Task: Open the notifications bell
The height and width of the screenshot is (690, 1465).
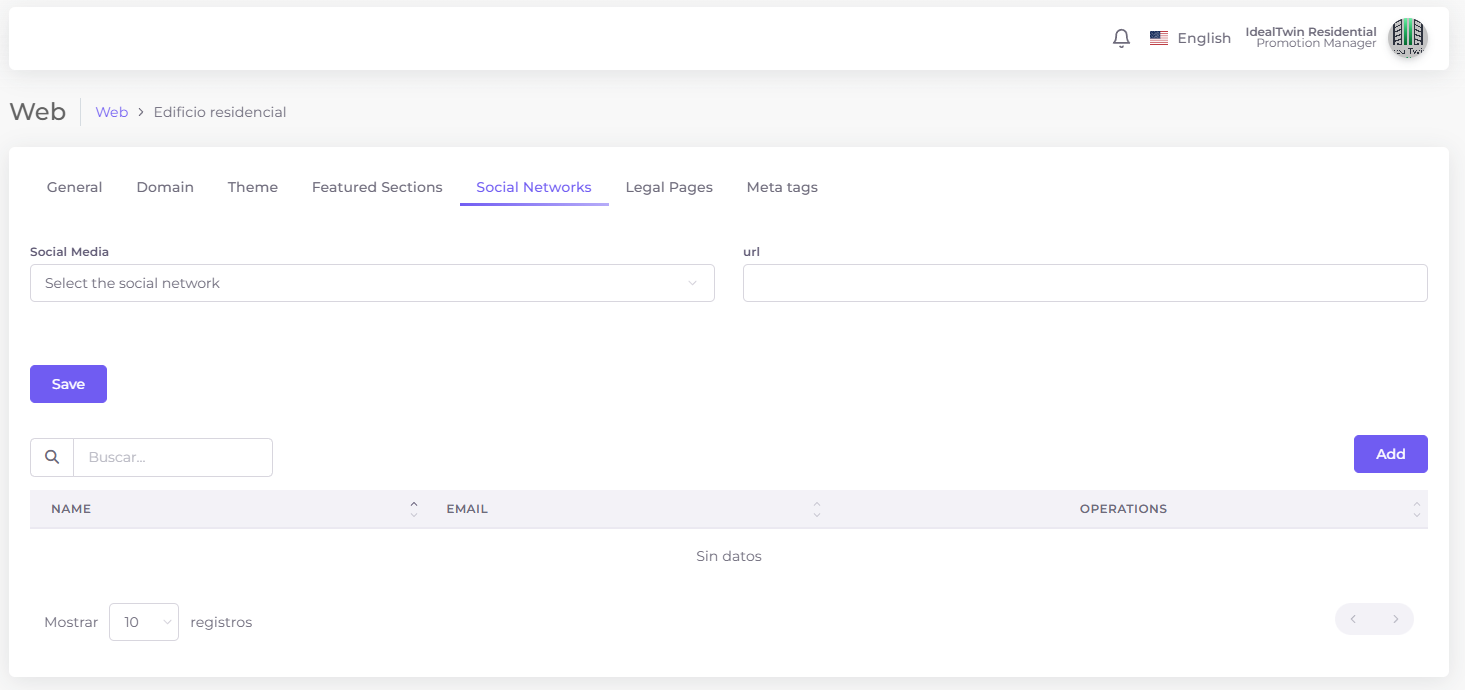Action: 1121,38
